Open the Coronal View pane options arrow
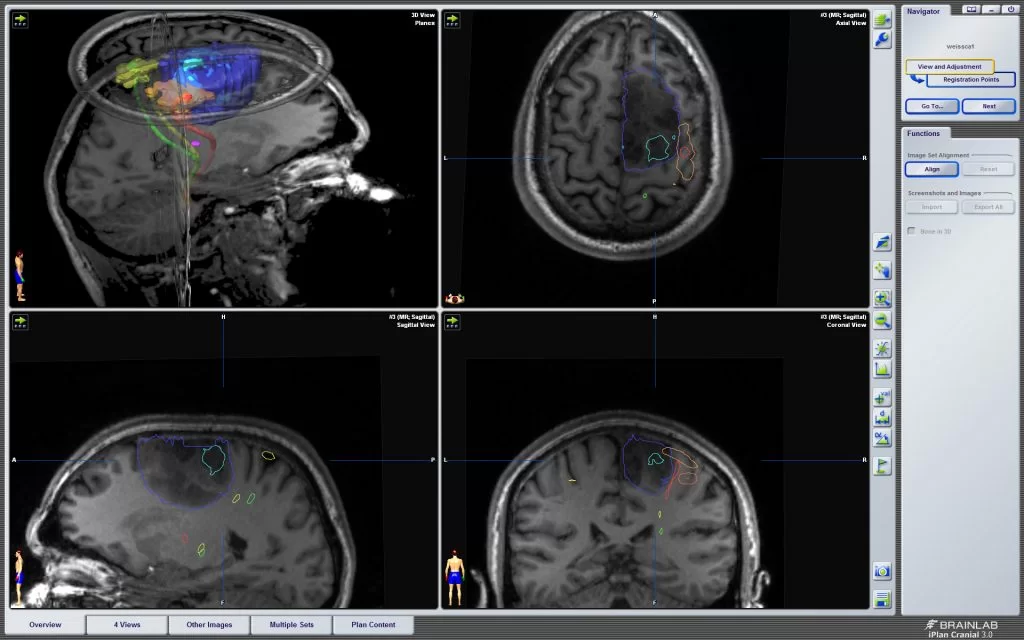The image size is (1024, 640). (x=453, y=321)
